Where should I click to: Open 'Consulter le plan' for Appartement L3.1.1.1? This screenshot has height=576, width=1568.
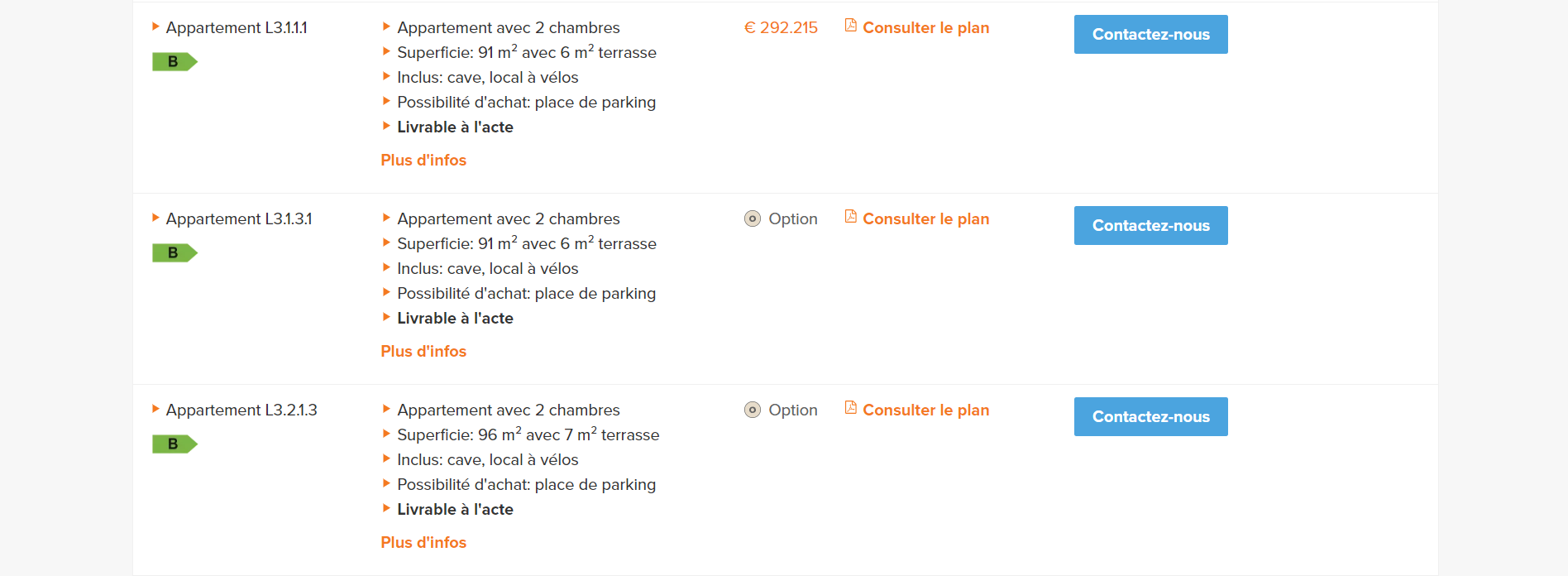click(925, 28)
